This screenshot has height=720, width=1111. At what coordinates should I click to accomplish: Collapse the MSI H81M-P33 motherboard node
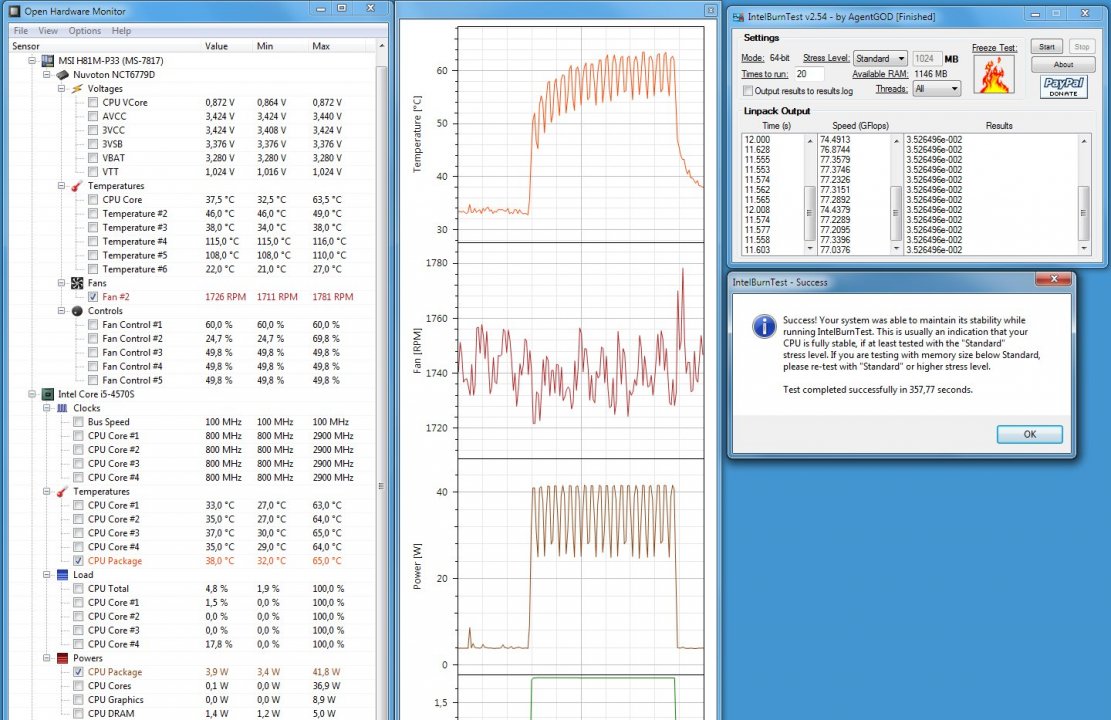pyautogui.click(x=34, y=60)
